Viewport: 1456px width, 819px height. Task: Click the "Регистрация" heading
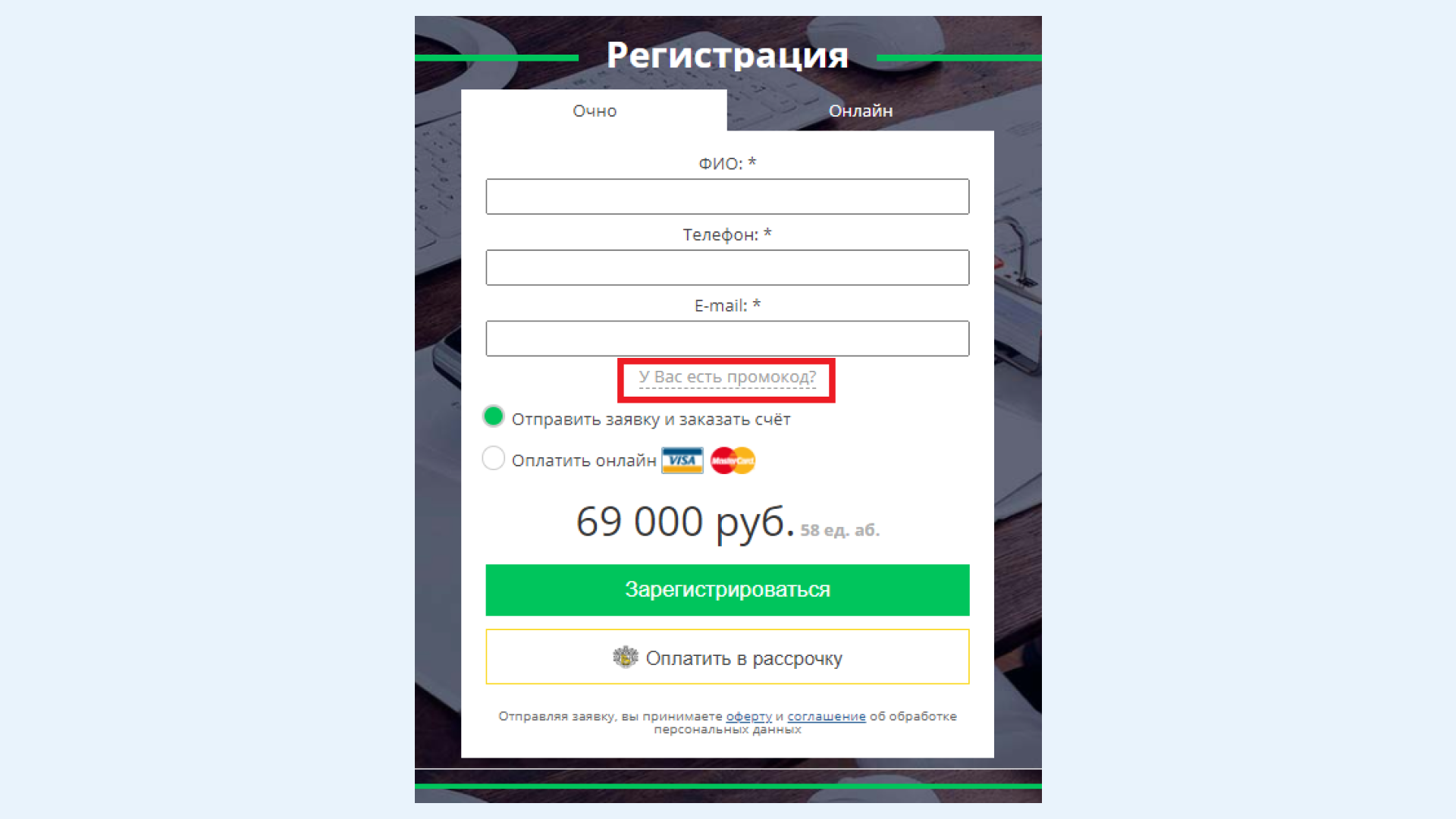pyautogui.click(x=727, y=55)
